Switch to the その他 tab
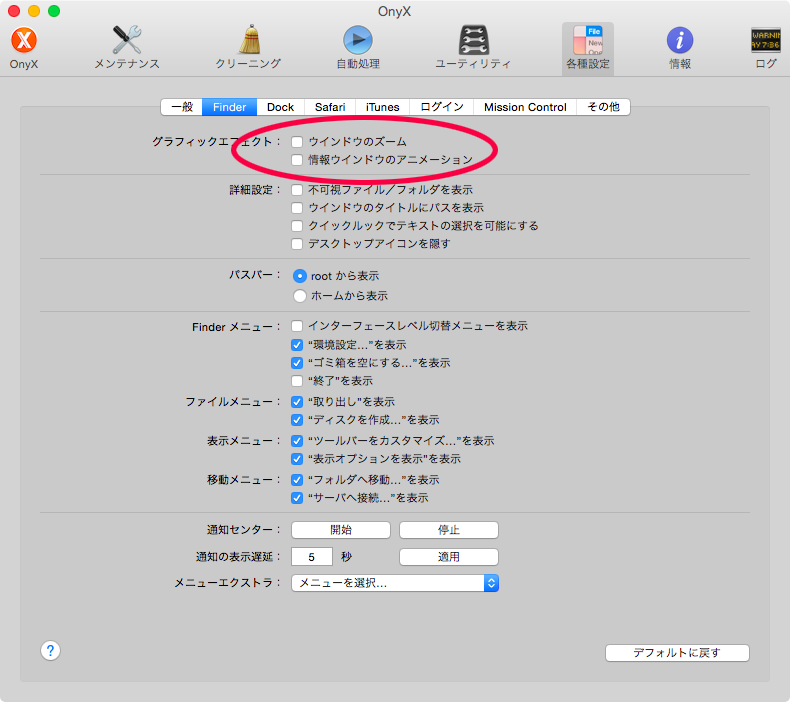 (x=603, y=107)
